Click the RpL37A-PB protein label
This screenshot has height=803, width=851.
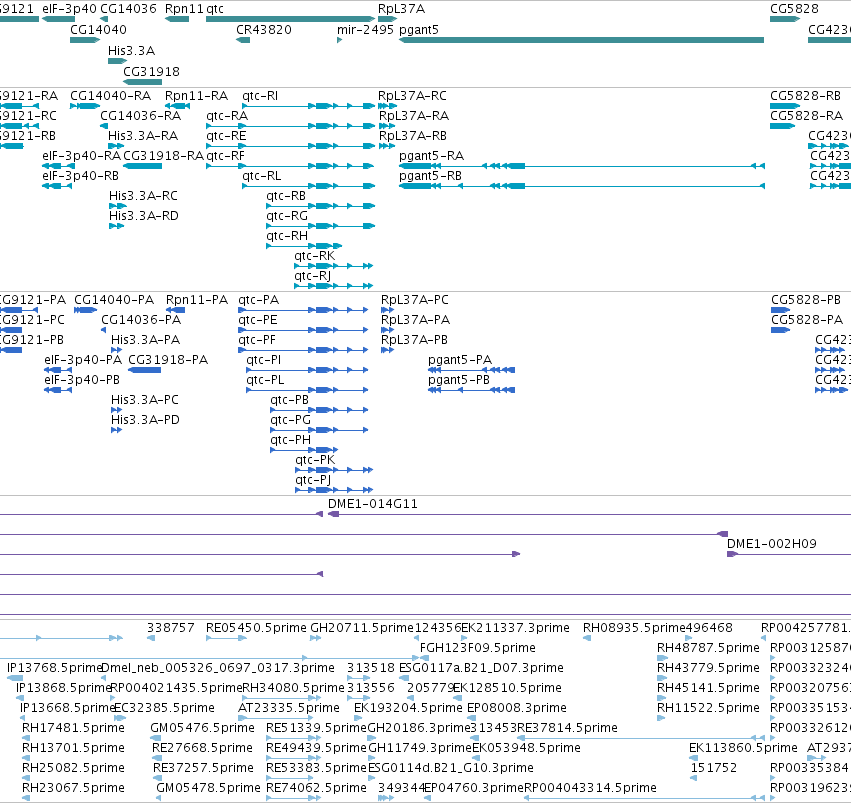[414, 340]
